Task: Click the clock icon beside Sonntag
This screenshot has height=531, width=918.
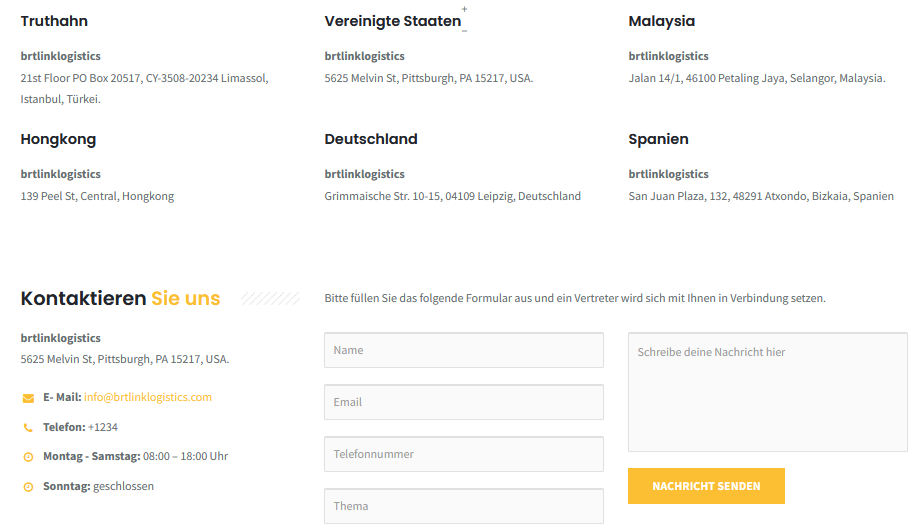Action: pos(28,487)
